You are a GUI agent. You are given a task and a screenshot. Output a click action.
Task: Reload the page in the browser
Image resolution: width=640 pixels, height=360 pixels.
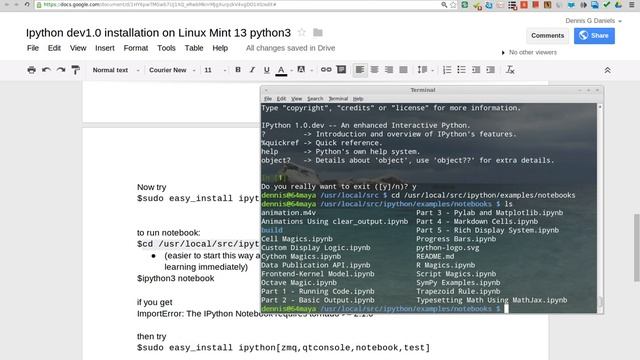click(27, 4)
